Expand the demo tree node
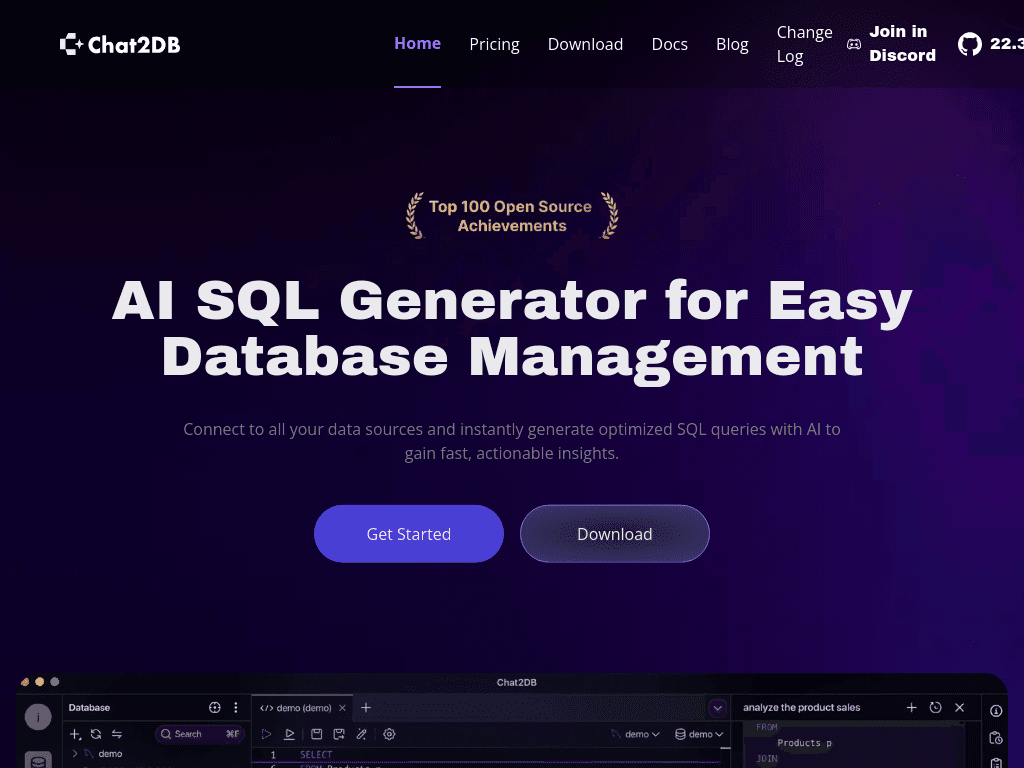The image size is (1024, 768). pos(74,754)
